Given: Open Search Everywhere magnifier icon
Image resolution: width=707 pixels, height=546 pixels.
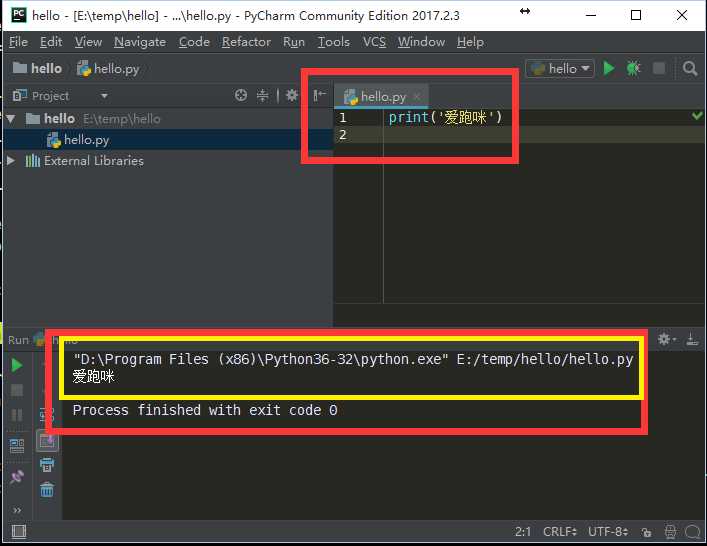Looking at the screenshot, I should 690,69.
